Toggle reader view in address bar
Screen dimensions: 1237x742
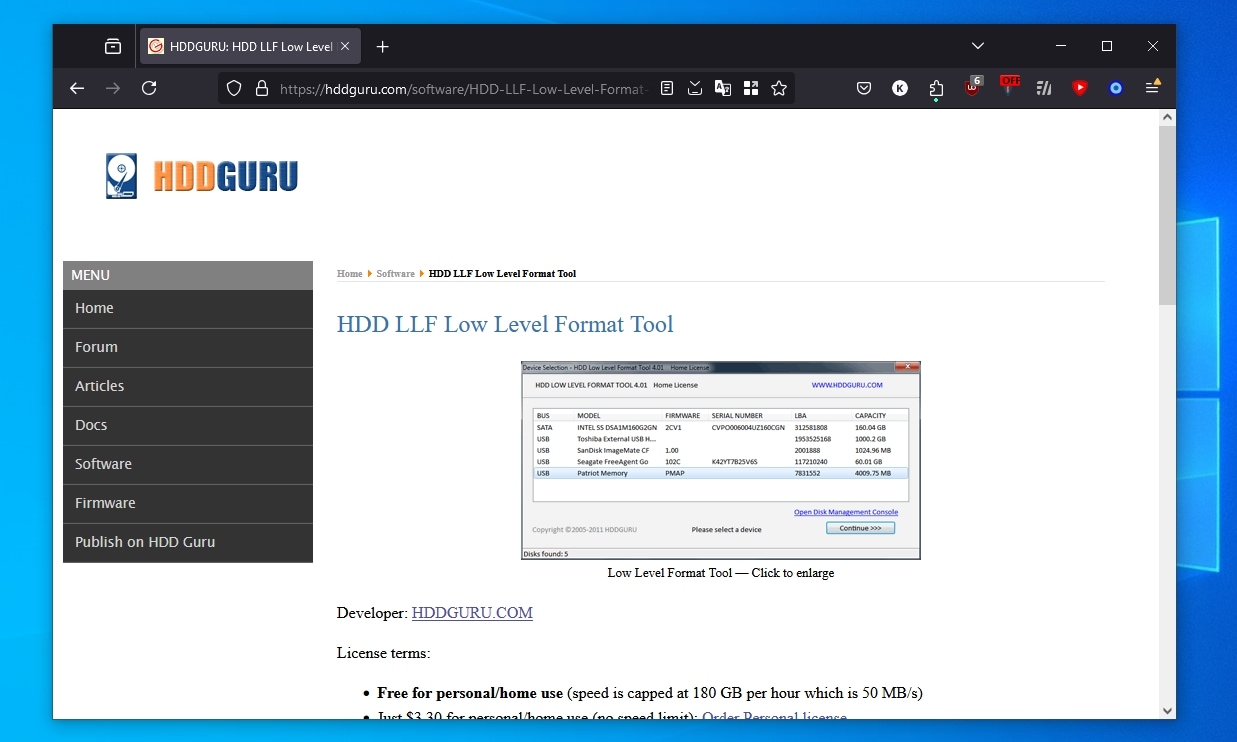[x=667, y=88]
